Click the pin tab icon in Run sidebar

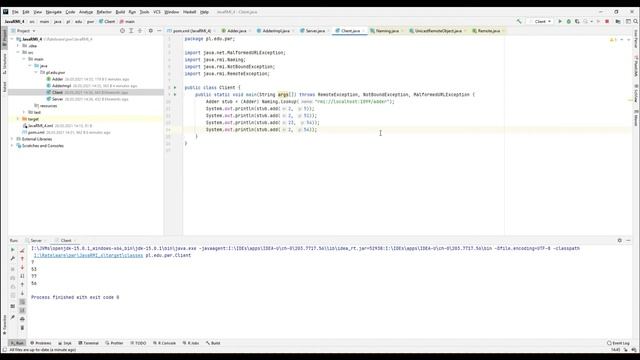pos(13,317)
